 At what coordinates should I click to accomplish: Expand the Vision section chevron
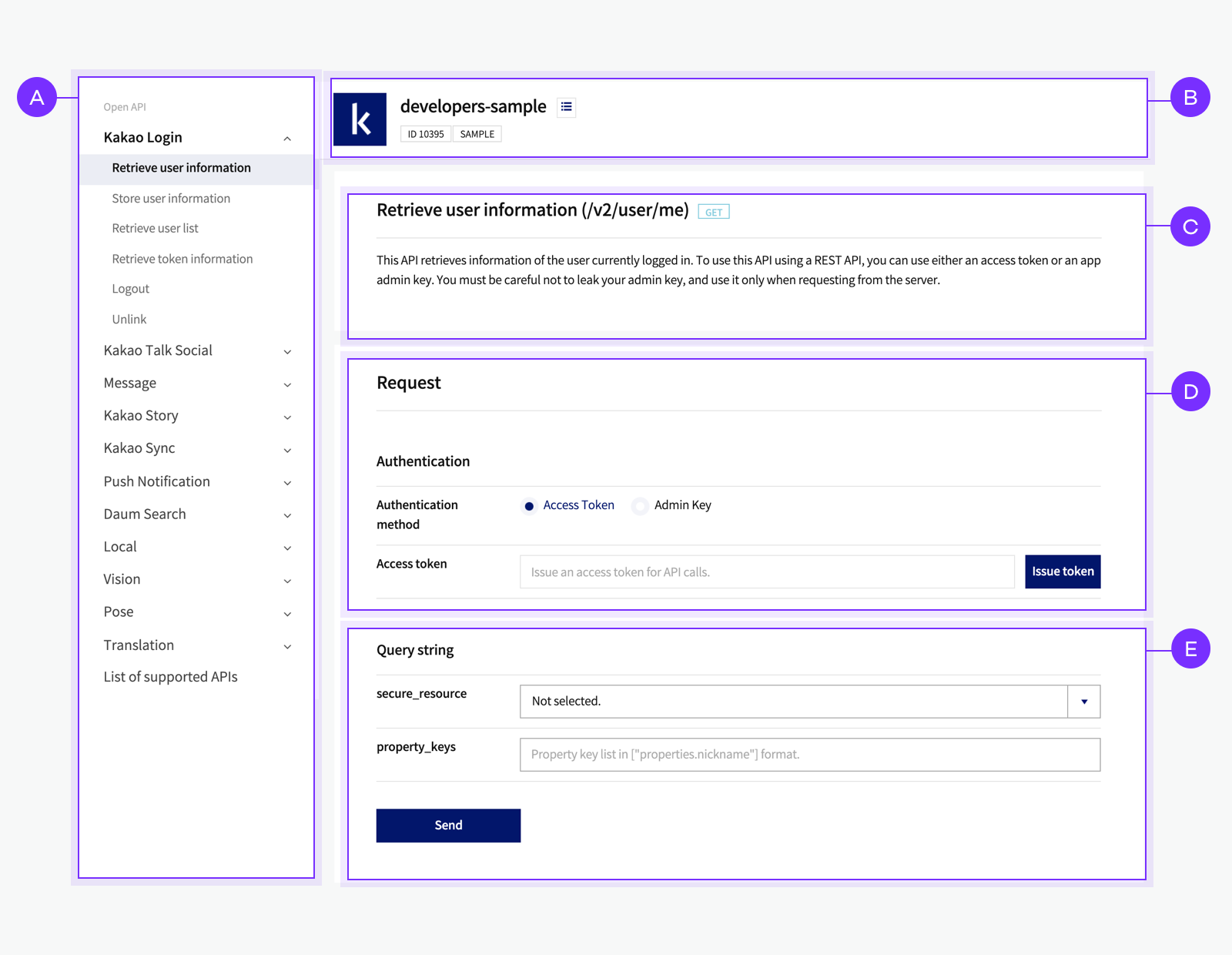point(287,581)
